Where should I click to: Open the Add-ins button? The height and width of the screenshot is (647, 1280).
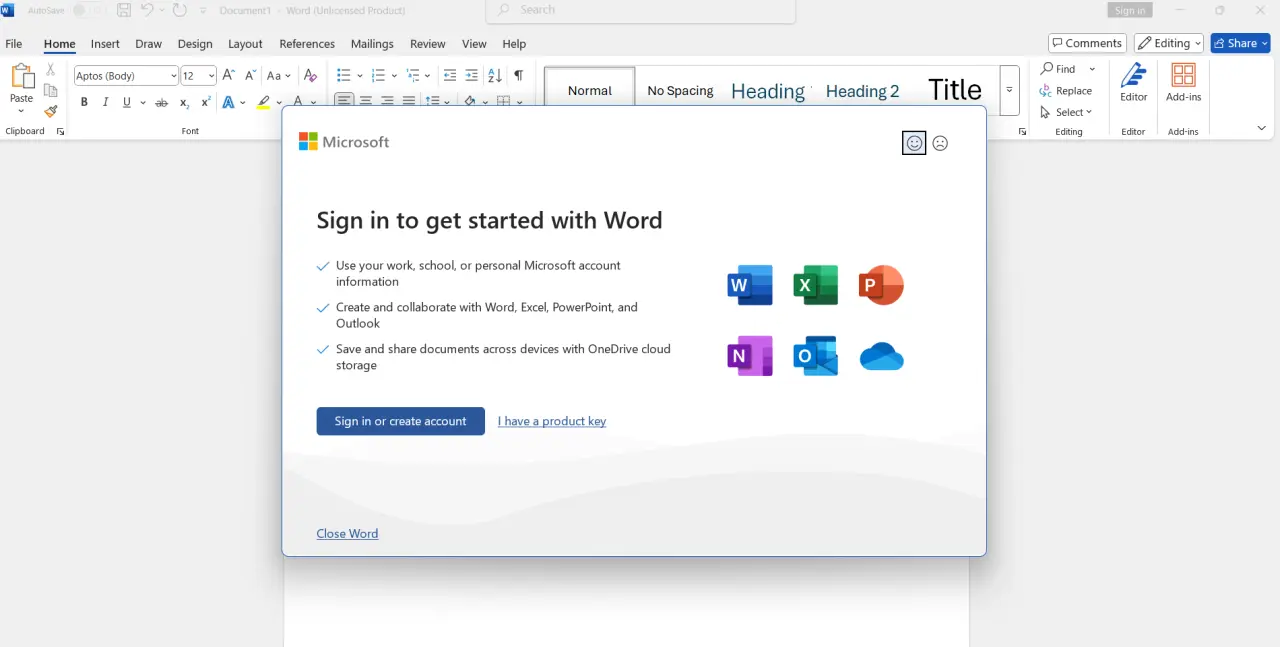(1183, 83)
